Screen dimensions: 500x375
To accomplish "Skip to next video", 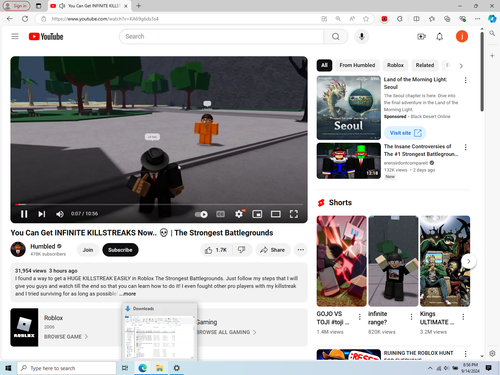I will coord(42,214).
